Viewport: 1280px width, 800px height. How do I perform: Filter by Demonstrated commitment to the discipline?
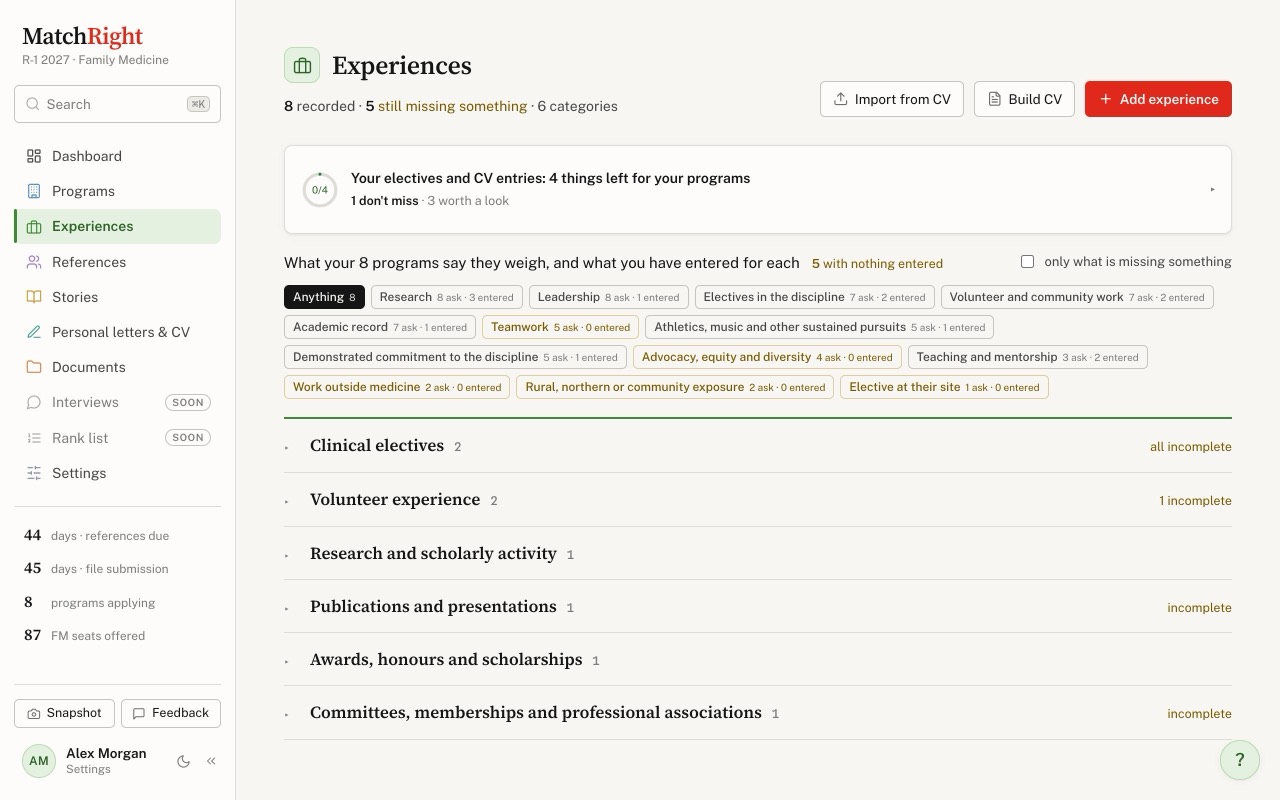(456, 357)
